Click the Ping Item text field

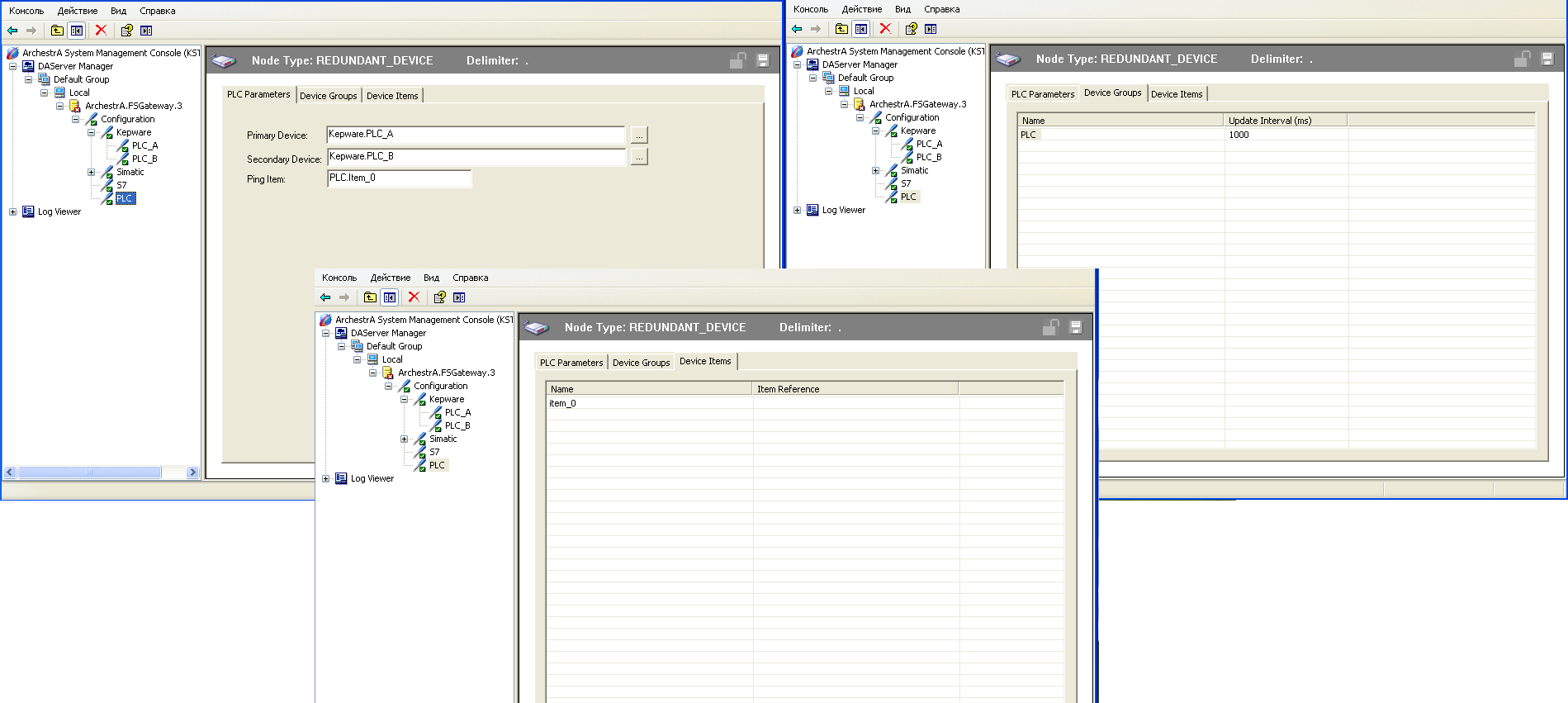coord(399,178)
